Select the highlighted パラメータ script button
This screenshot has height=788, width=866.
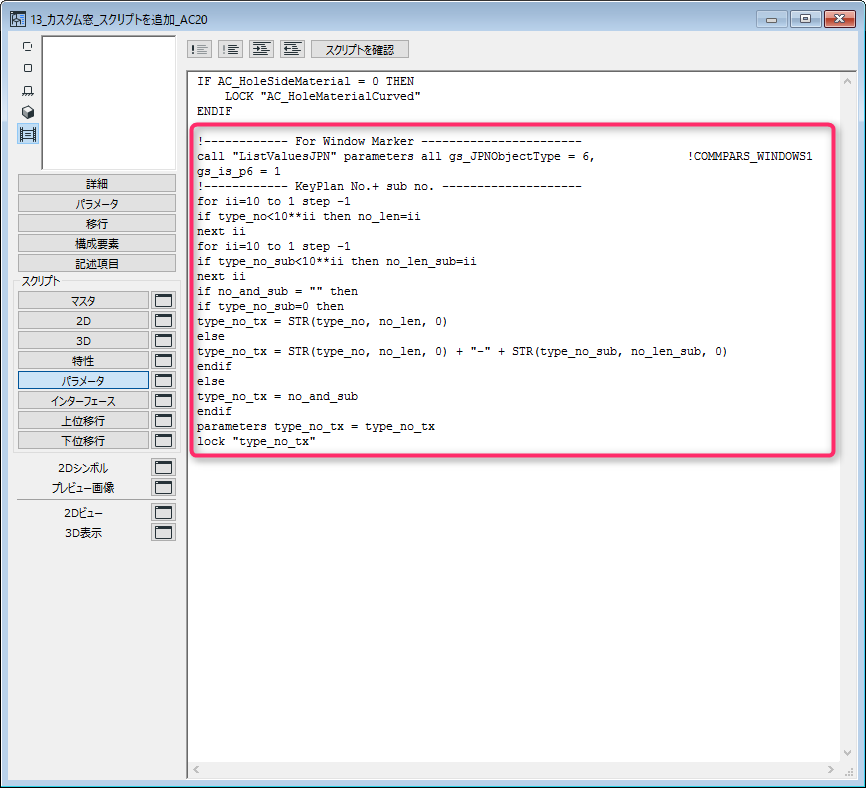[83, 380]
